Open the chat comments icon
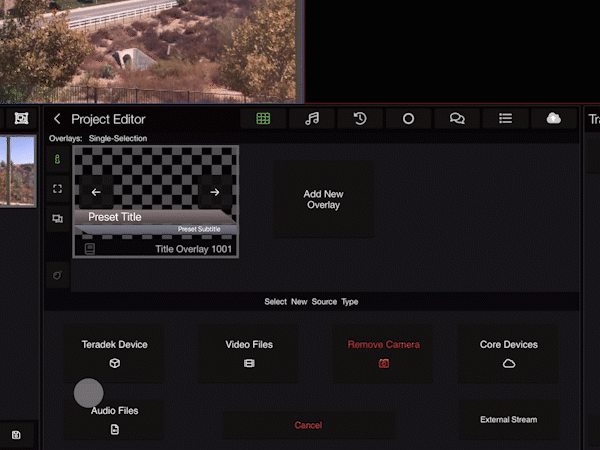This screenshot has width=600, height=450. (457, 118)
